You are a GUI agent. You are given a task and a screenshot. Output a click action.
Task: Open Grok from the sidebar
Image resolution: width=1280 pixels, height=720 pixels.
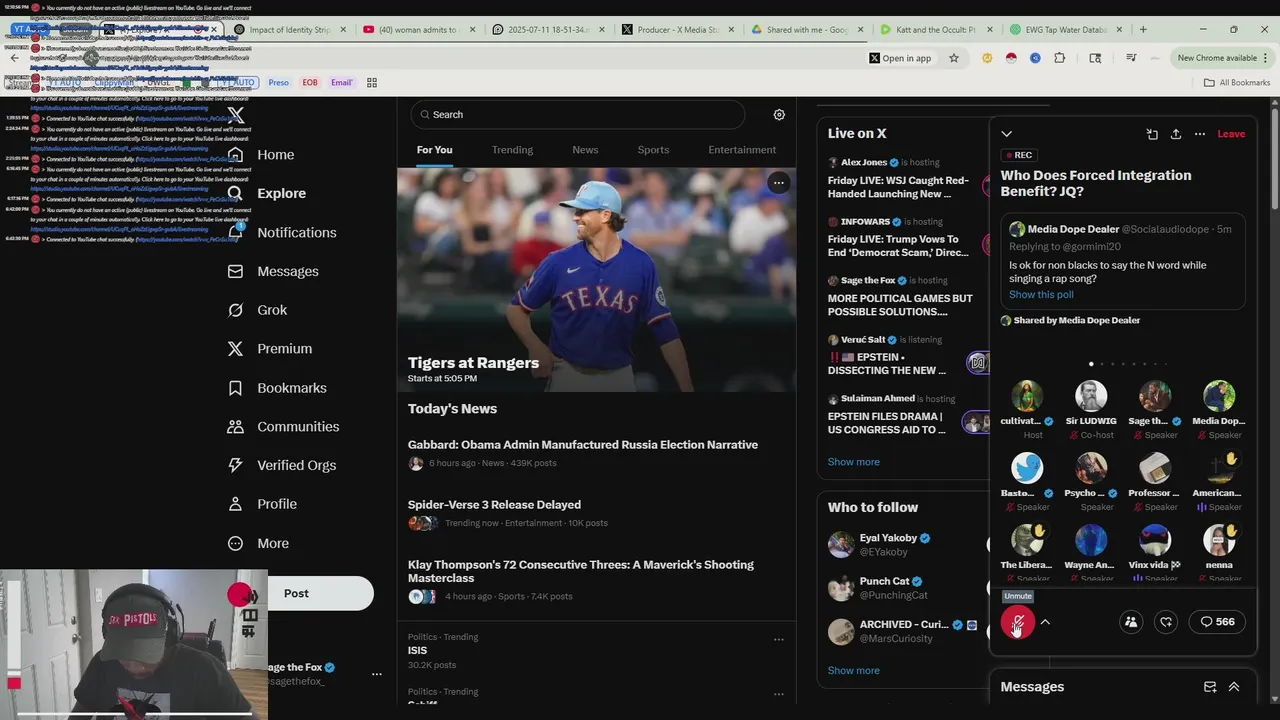[257, 310]
